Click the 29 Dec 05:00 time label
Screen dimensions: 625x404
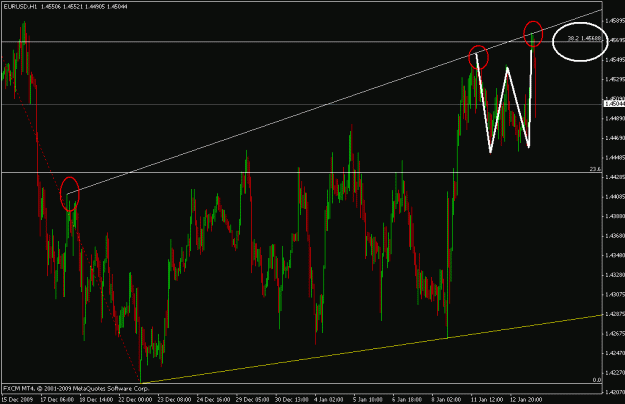pos(252,399)
